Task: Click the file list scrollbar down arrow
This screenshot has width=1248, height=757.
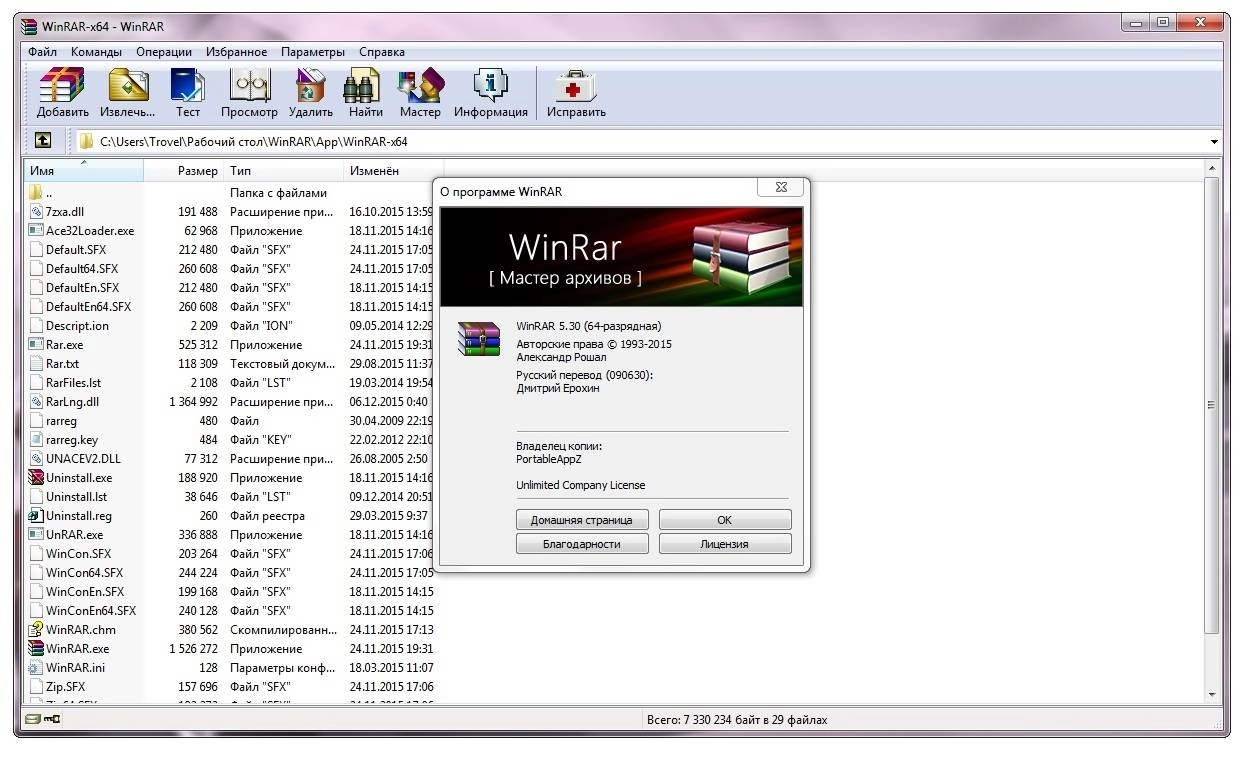Action: click(1213, 694)
